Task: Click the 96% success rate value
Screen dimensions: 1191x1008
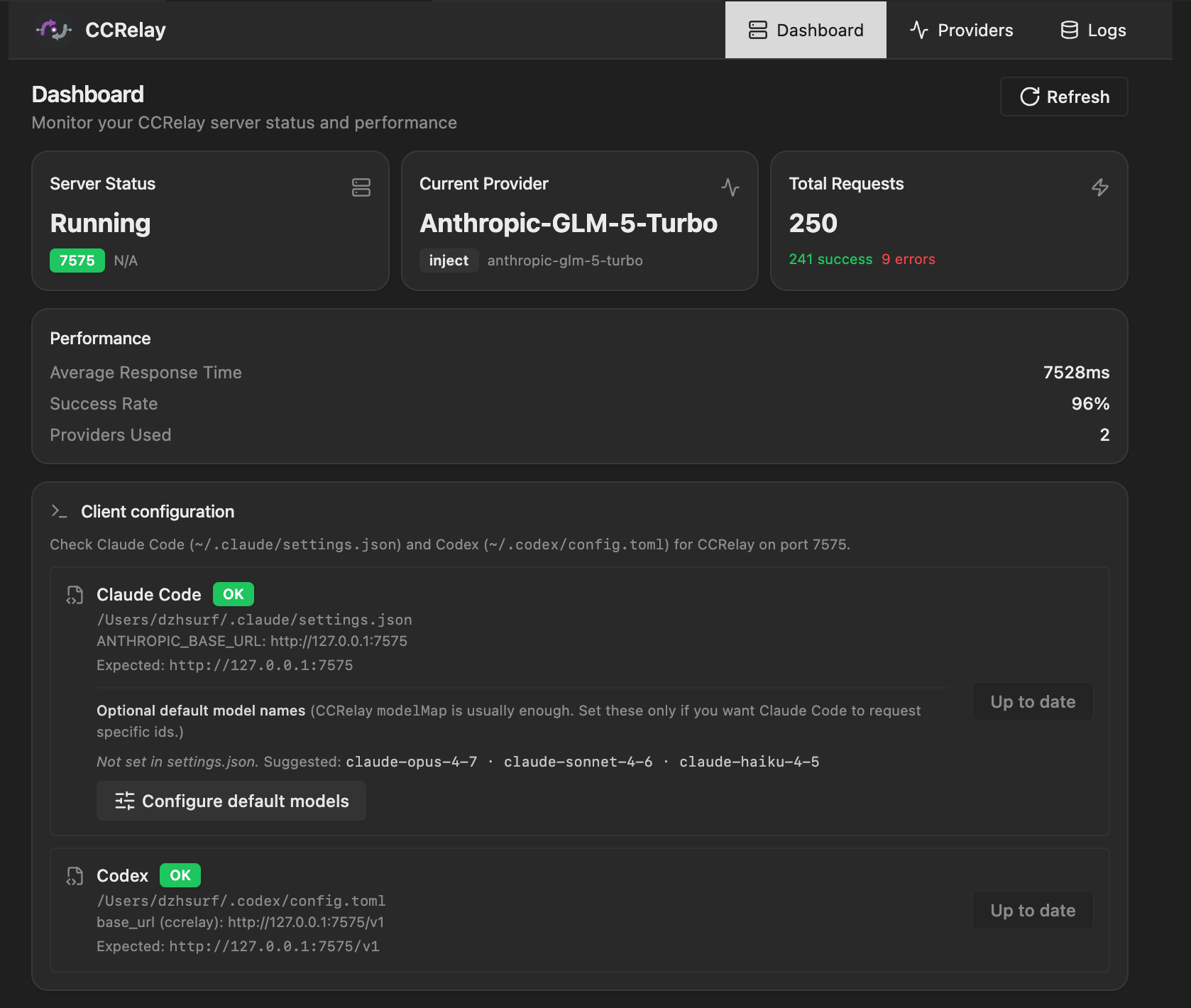Action: tap(1090, 404)
